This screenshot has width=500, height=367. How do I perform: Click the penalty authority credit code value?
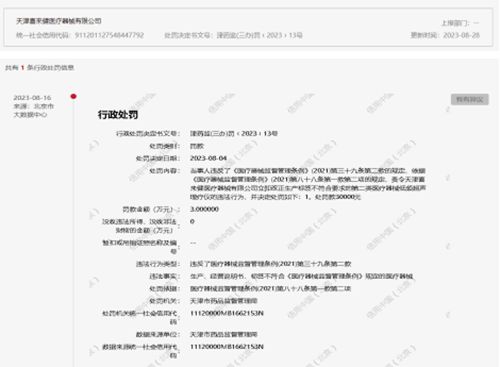pyautogui.click(x=227, y=313)
